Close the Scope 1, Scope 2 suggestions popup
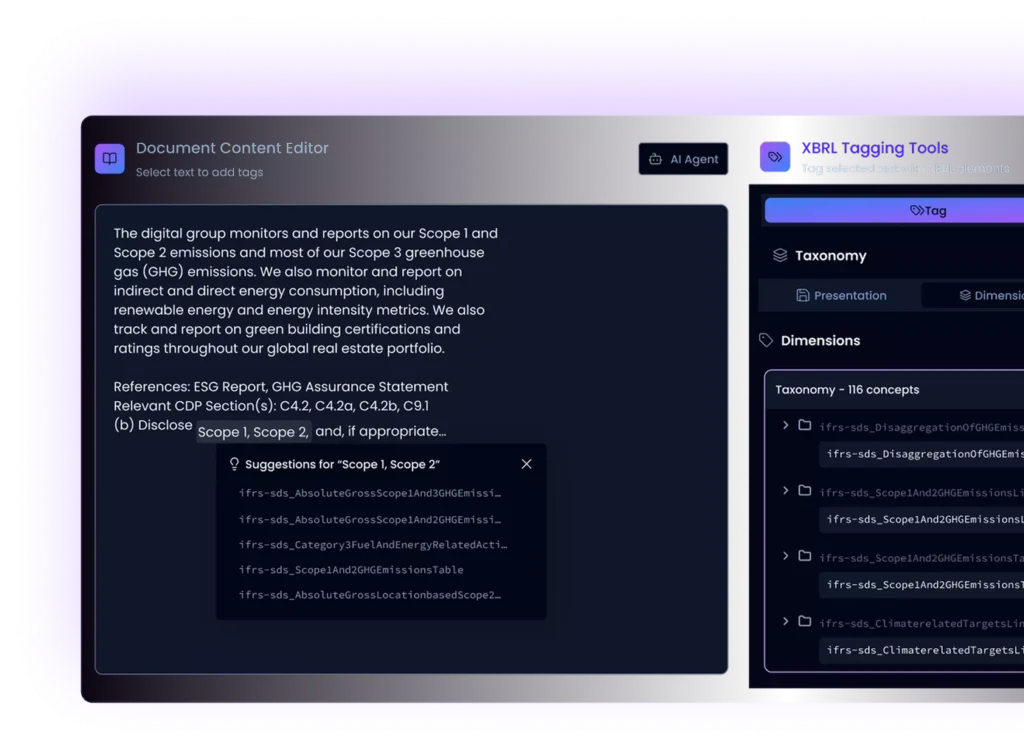The width and height of the screenshot is (1024, 744). pyautogui.click(x=526, y=464)
